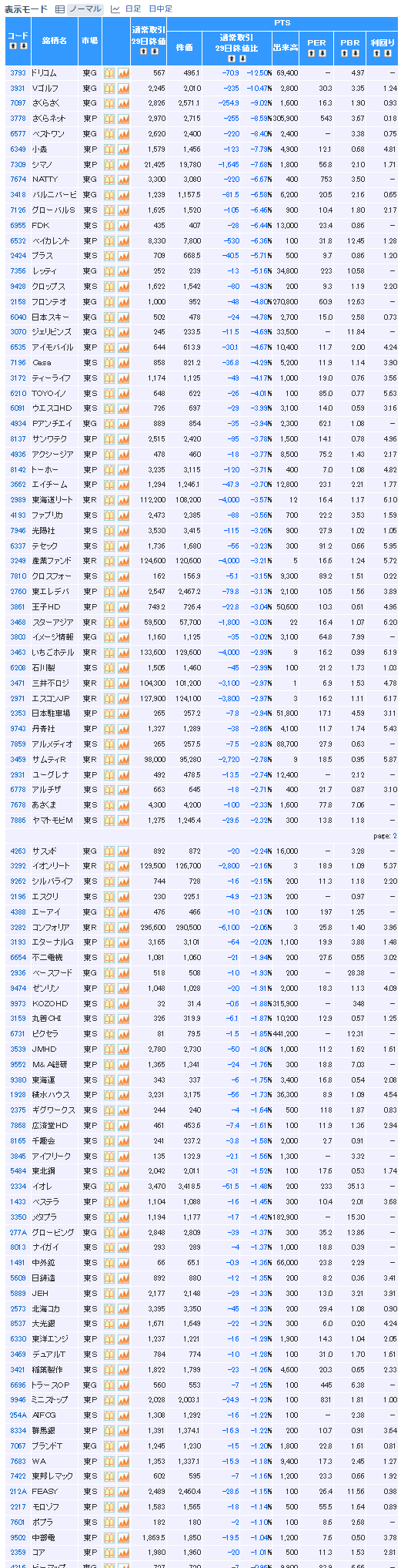The width and height of the screenshot is (401, 1568).
Task: Open stock code 7309 link
Action: click(x=18, y=165)
